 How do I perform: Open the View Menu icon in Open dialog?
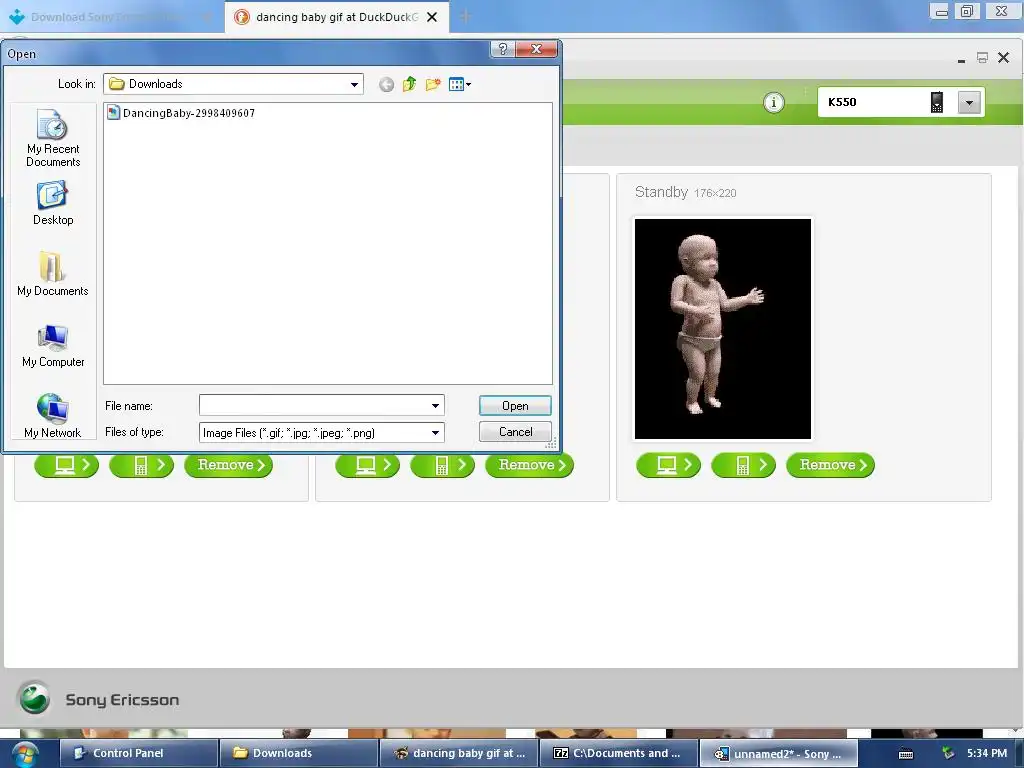460,84
